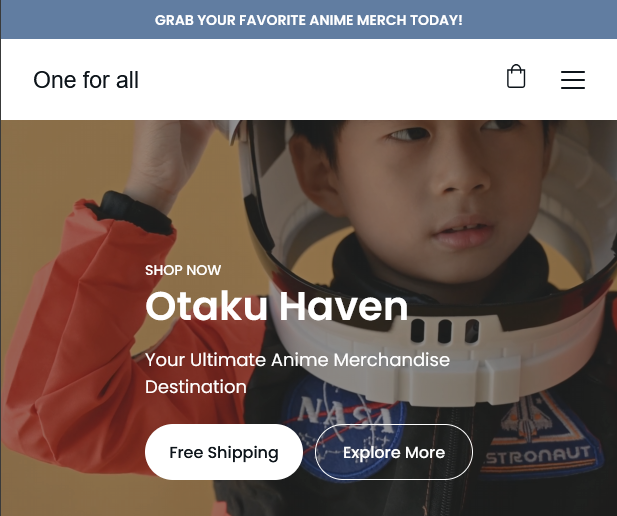Click the SHOP NOW label

(x=183, y=270)
